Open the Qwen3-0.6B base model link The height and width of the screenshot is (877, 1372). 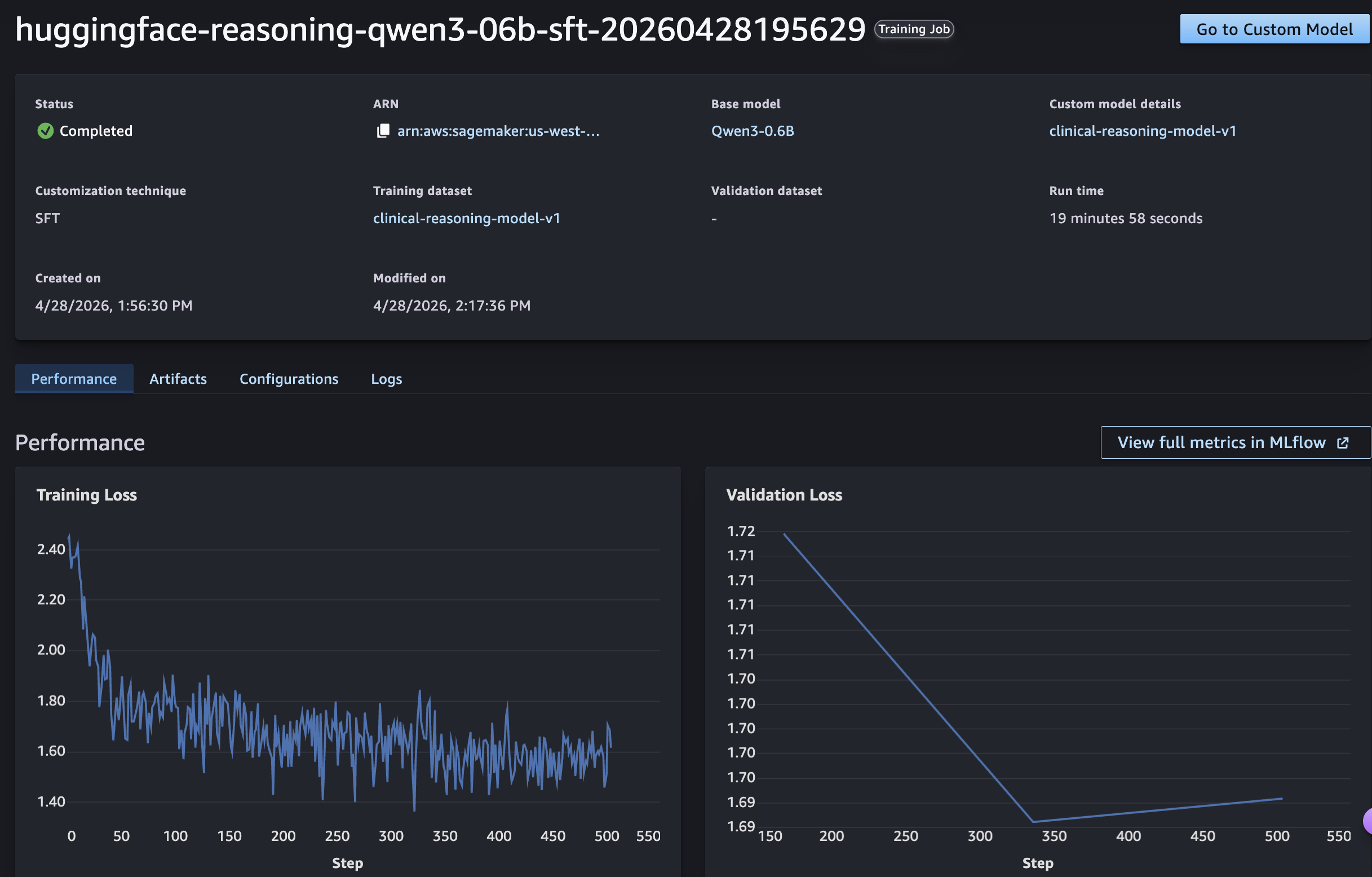(752, 131)
